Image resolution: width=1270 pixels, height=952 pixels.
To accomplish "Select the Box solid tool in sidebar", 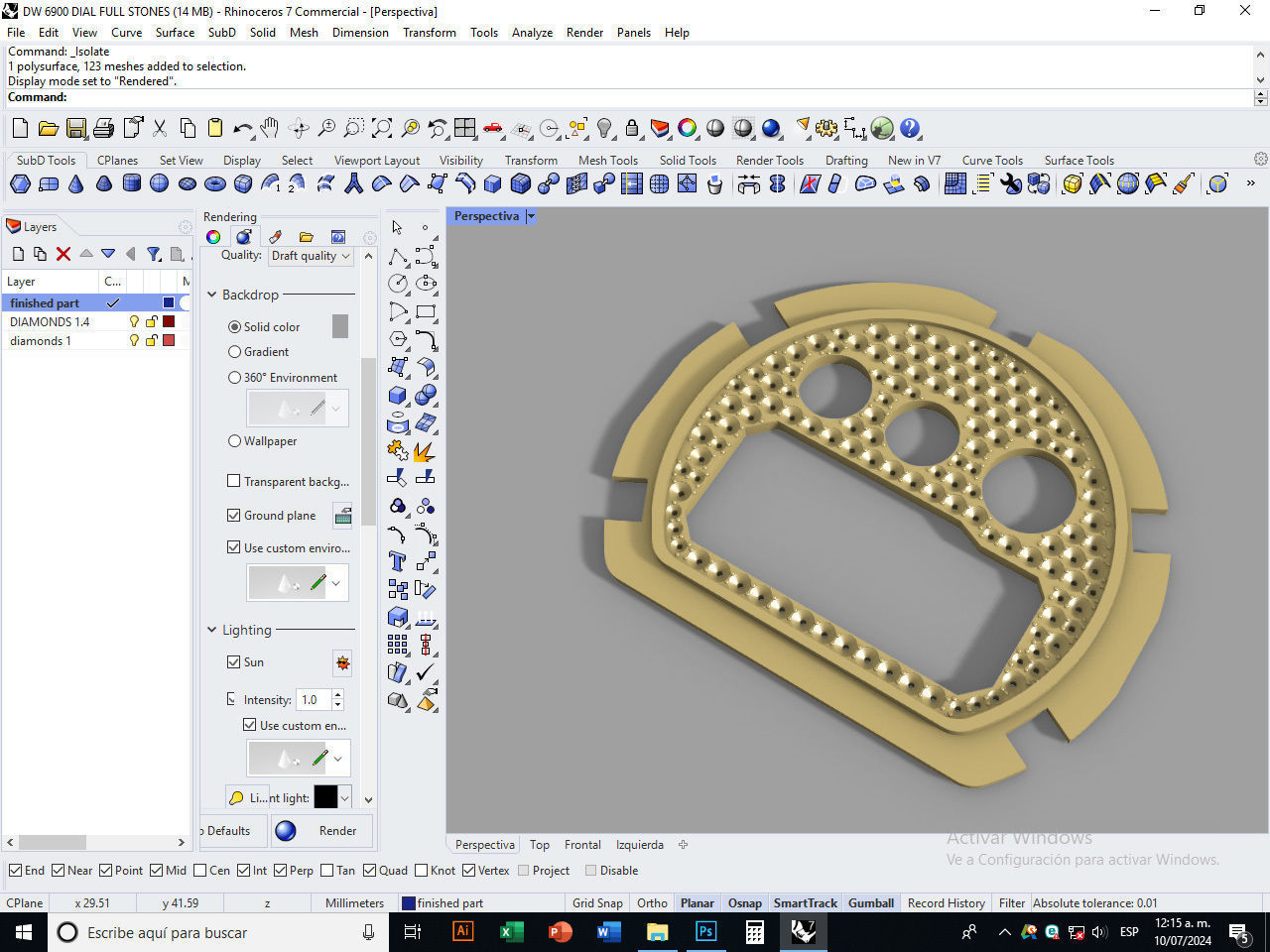I will click(398, 395).
